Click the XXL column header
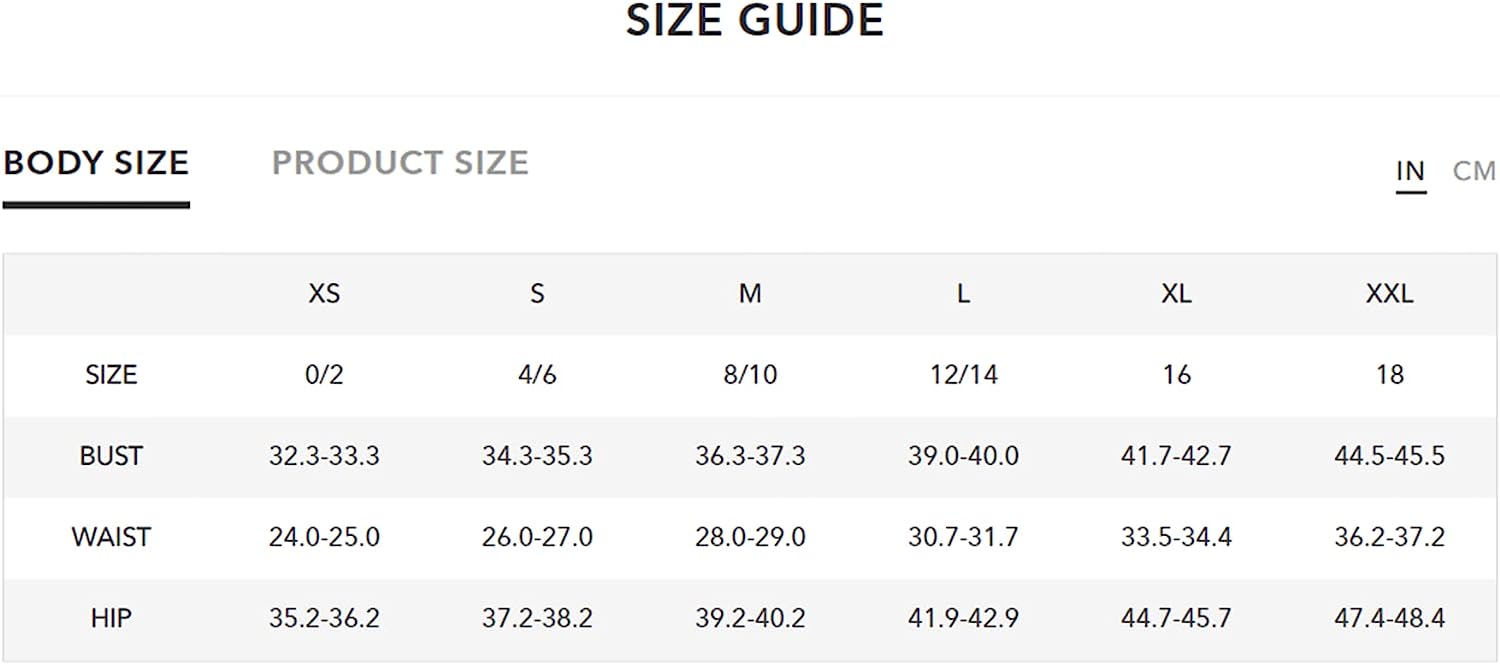The width and height of the screenshot is (1500, 665). (x=1389, y=293)
